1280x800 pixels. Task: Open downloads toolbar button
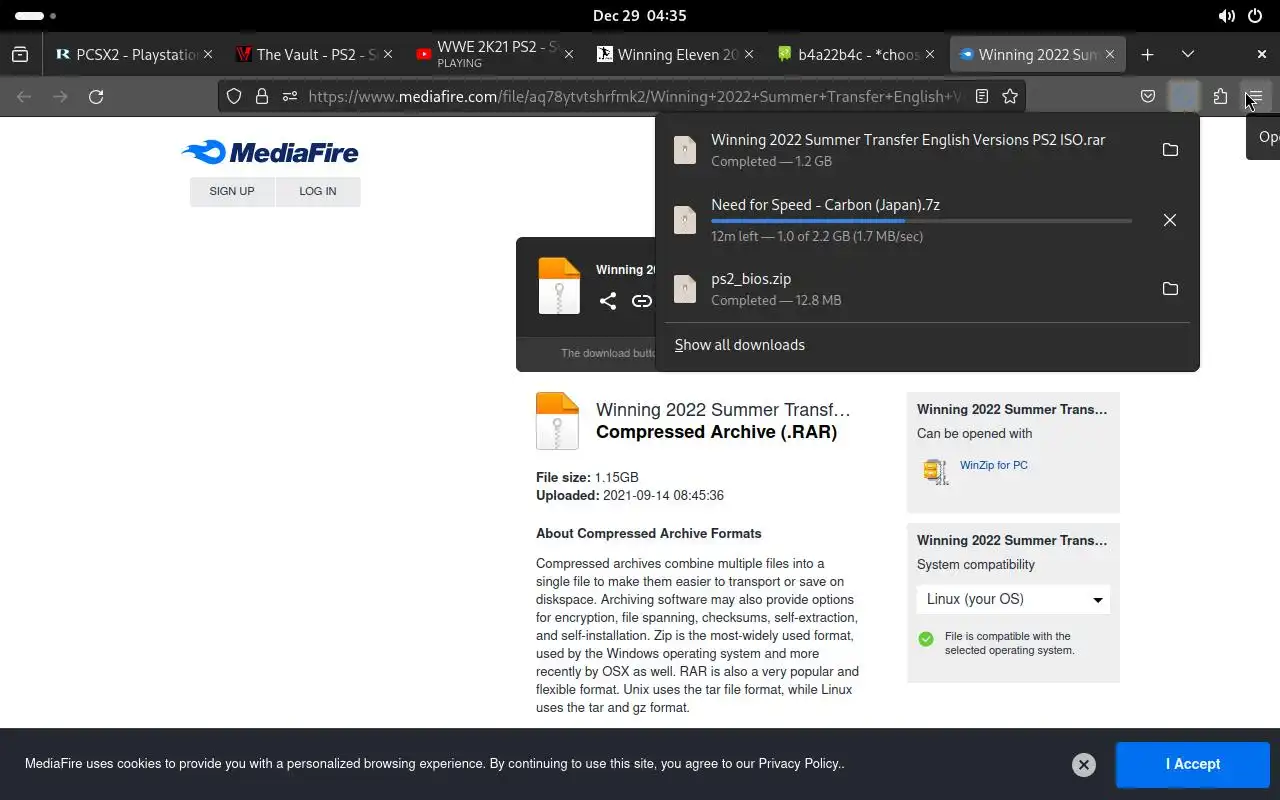1184,97
